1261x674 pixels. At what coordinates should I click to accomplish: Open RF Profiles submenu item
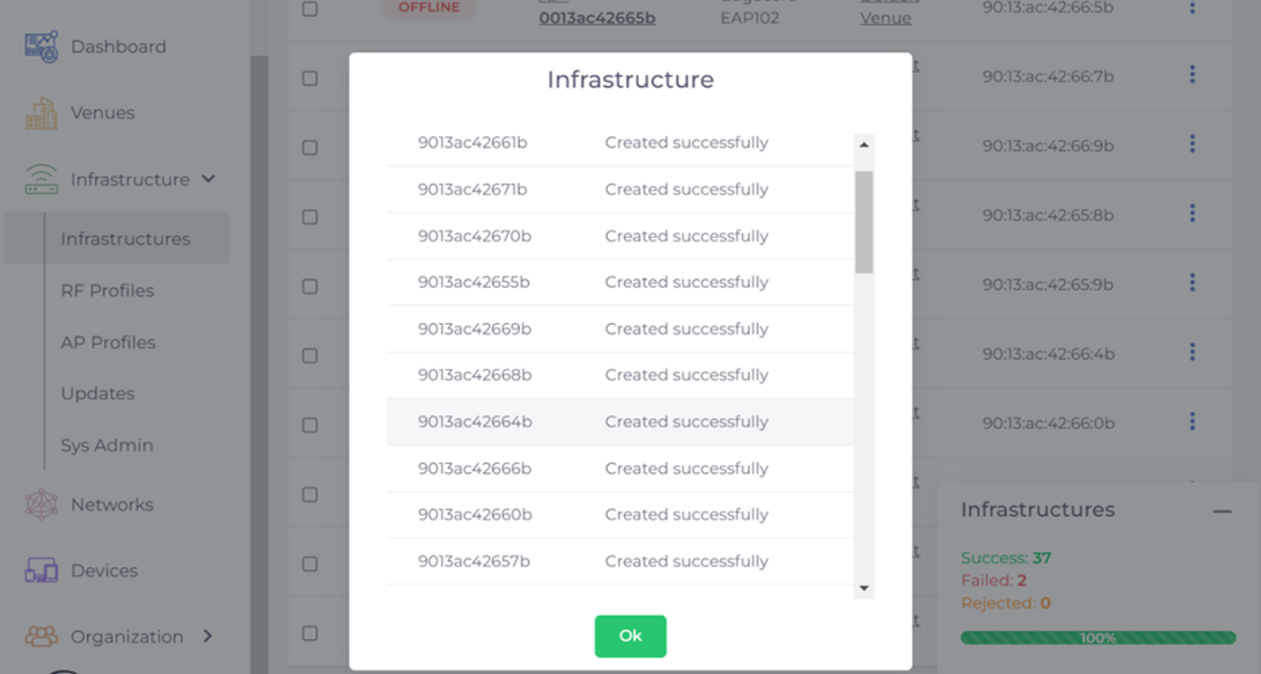pyautogui.click(x=107, y=291)
